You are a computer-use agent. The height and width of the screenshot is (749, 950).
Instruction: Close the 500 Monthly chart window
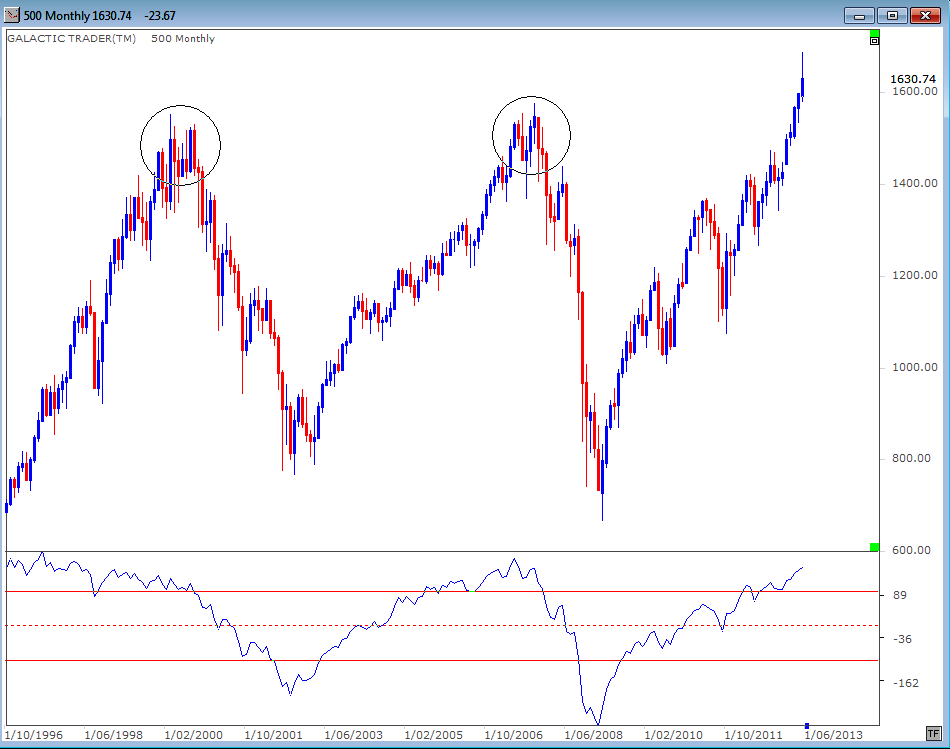(x=925, y=16)
